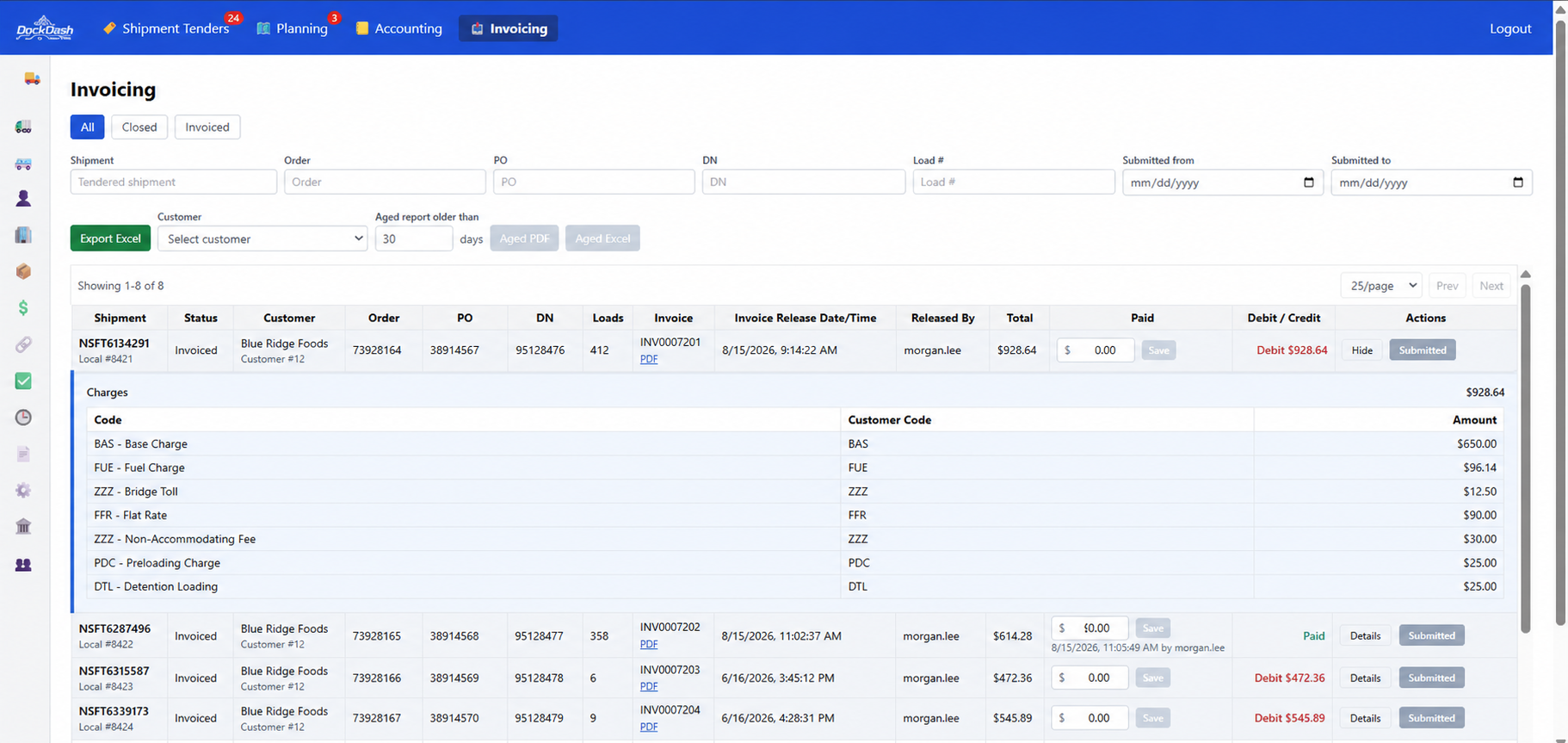Open the clock sidebar icon
Screen dimensions: 1568x743
click(23, 418)
